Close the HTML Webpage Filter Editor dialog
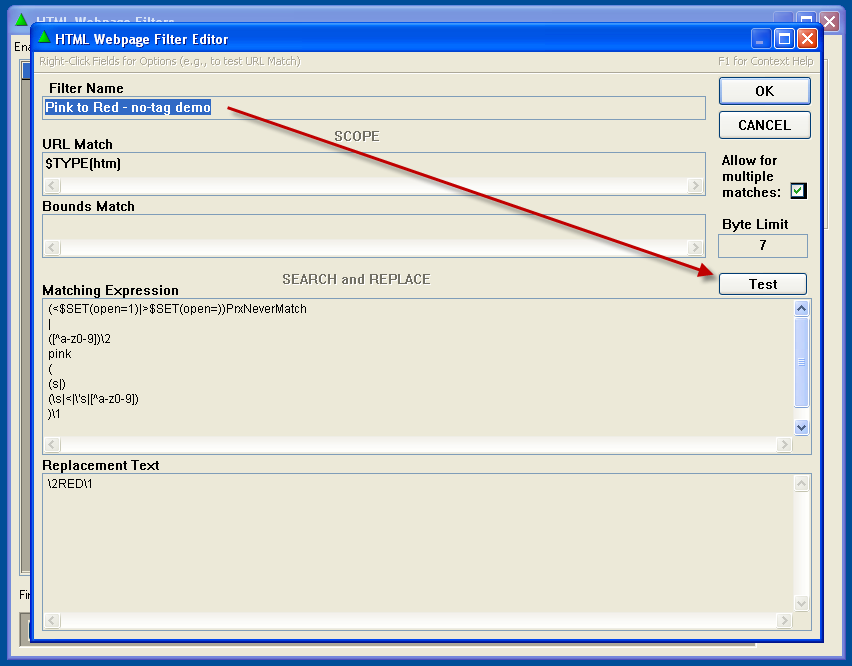 point(807,39)
